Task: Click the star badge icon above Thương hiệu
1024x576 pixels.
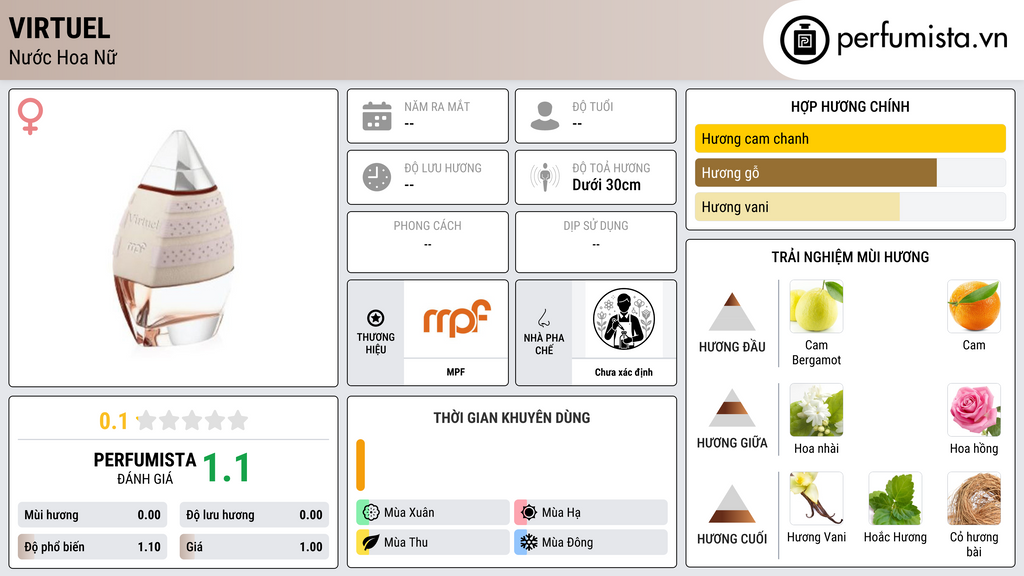Action: click(376, 318)
